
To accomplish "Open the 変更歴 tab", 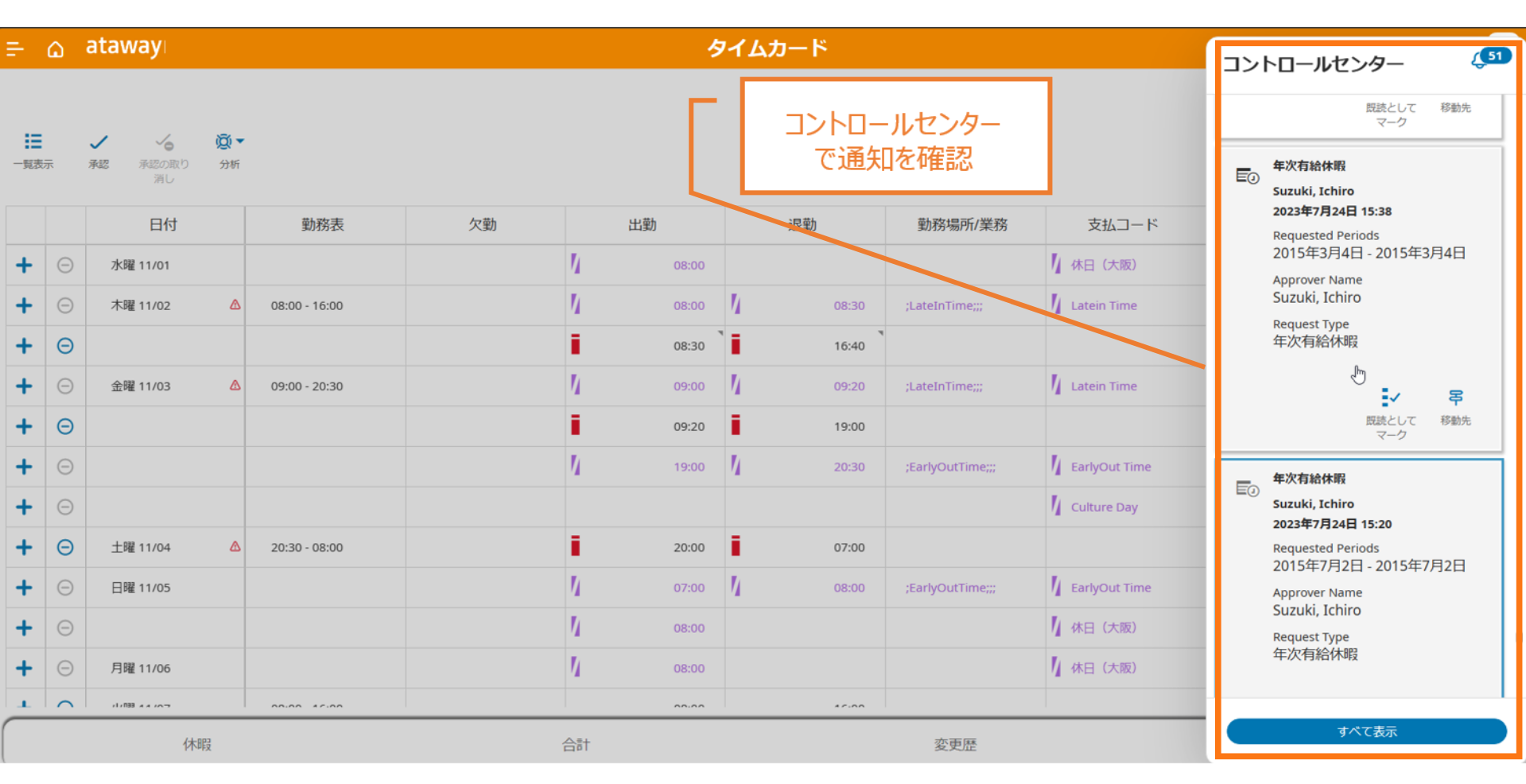I will tap(955, 744).
